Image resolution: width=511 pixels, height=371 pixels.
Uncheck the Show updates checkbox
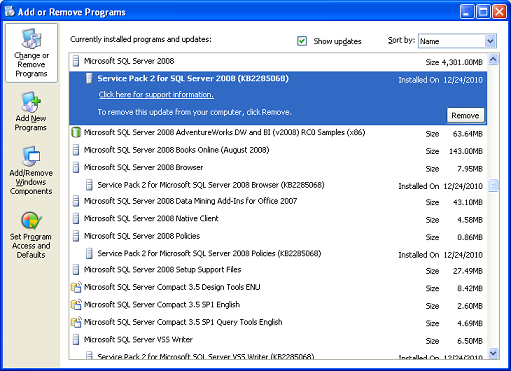[302, 41]
